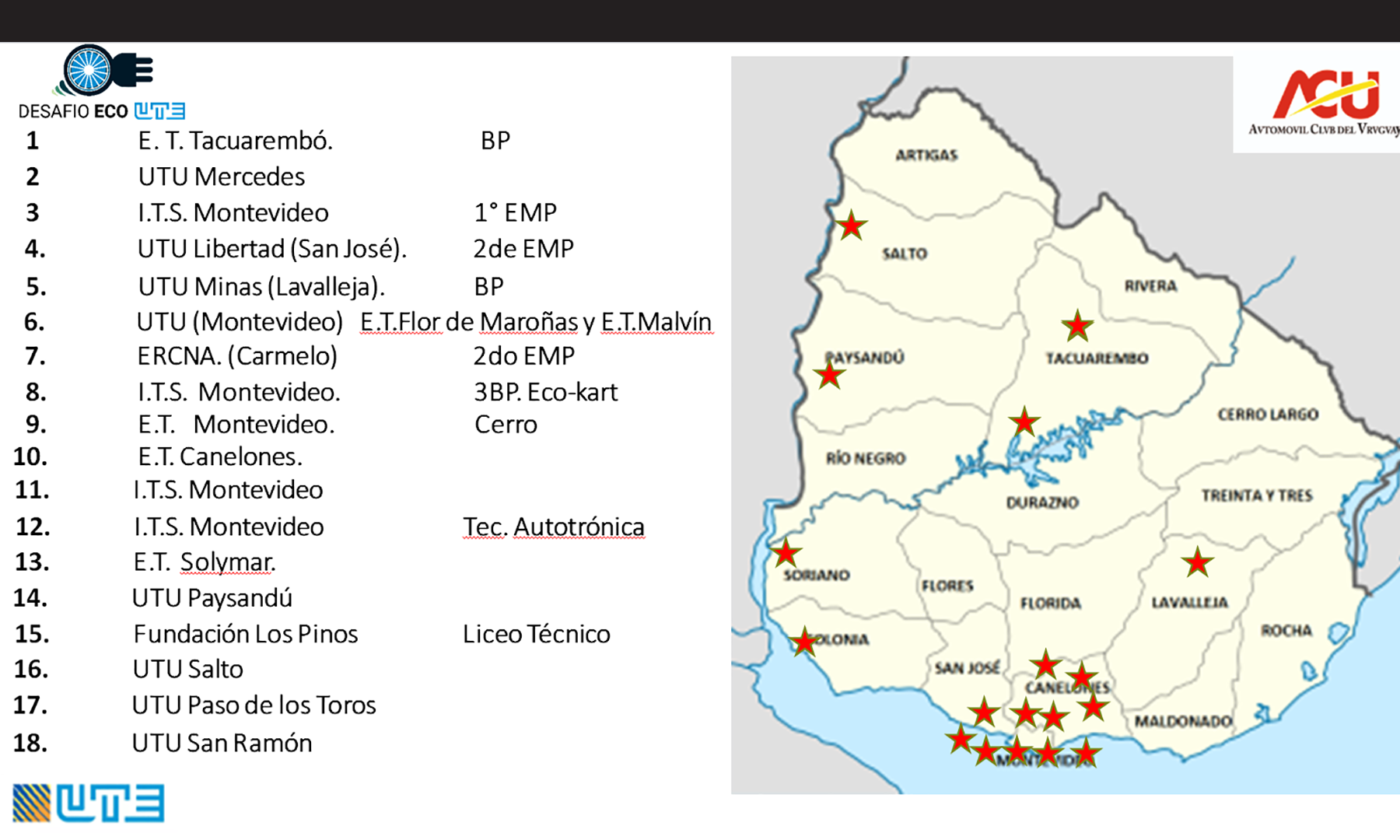Click the UTE logo at bottom left
The image size is (1400, 840).
click(88, 803)
